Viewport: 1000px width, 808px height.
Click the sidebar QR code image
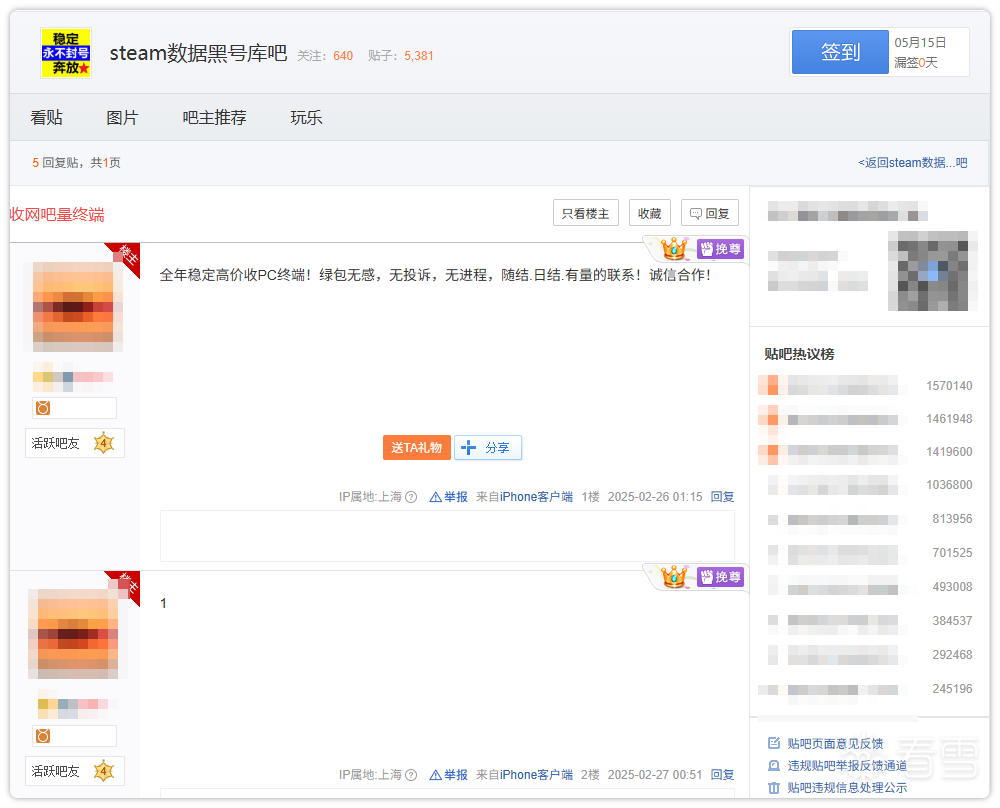[x=932, y=271]
